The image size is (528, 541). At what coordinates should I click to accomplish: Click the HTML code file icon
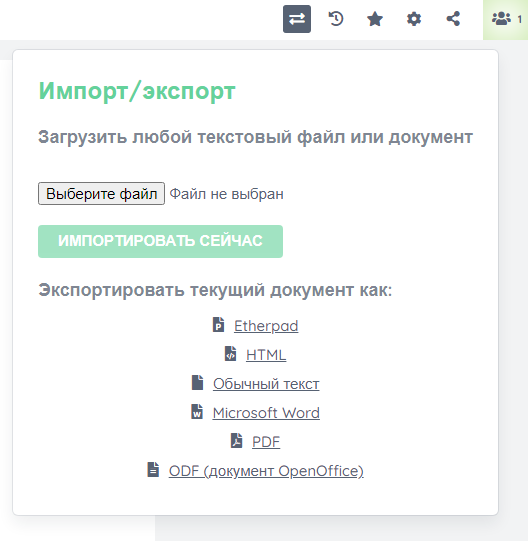click(x=231, y=354)
